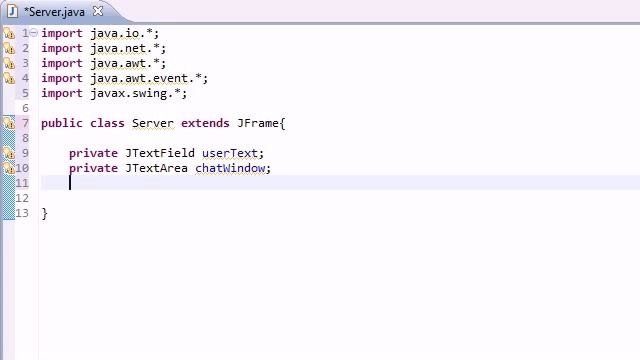Place cursor on 'java.net.*' import text
The height and width of the screenshot is (360, 640).
point(125,48)
